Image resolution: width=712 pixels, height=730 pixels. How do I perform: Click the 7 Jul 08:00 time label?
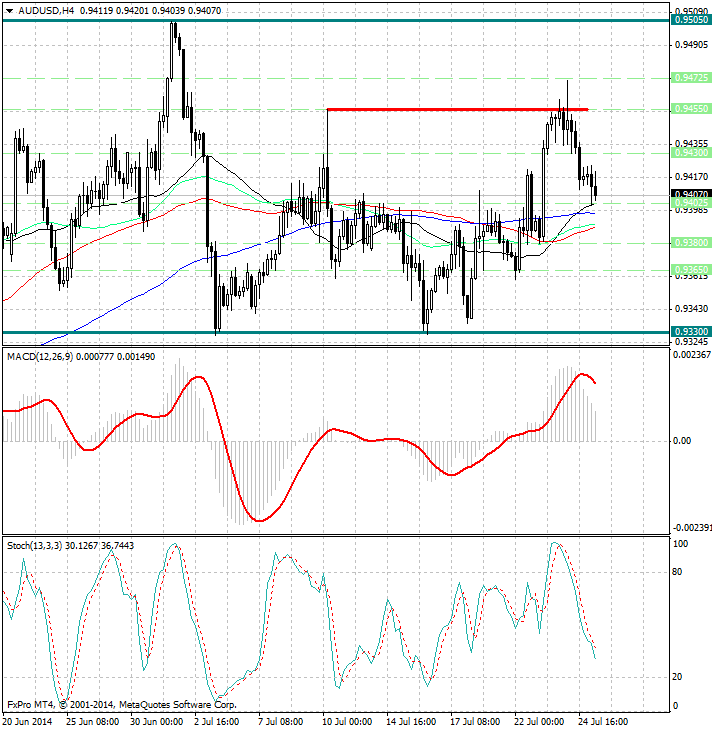[x=281, y=722]
